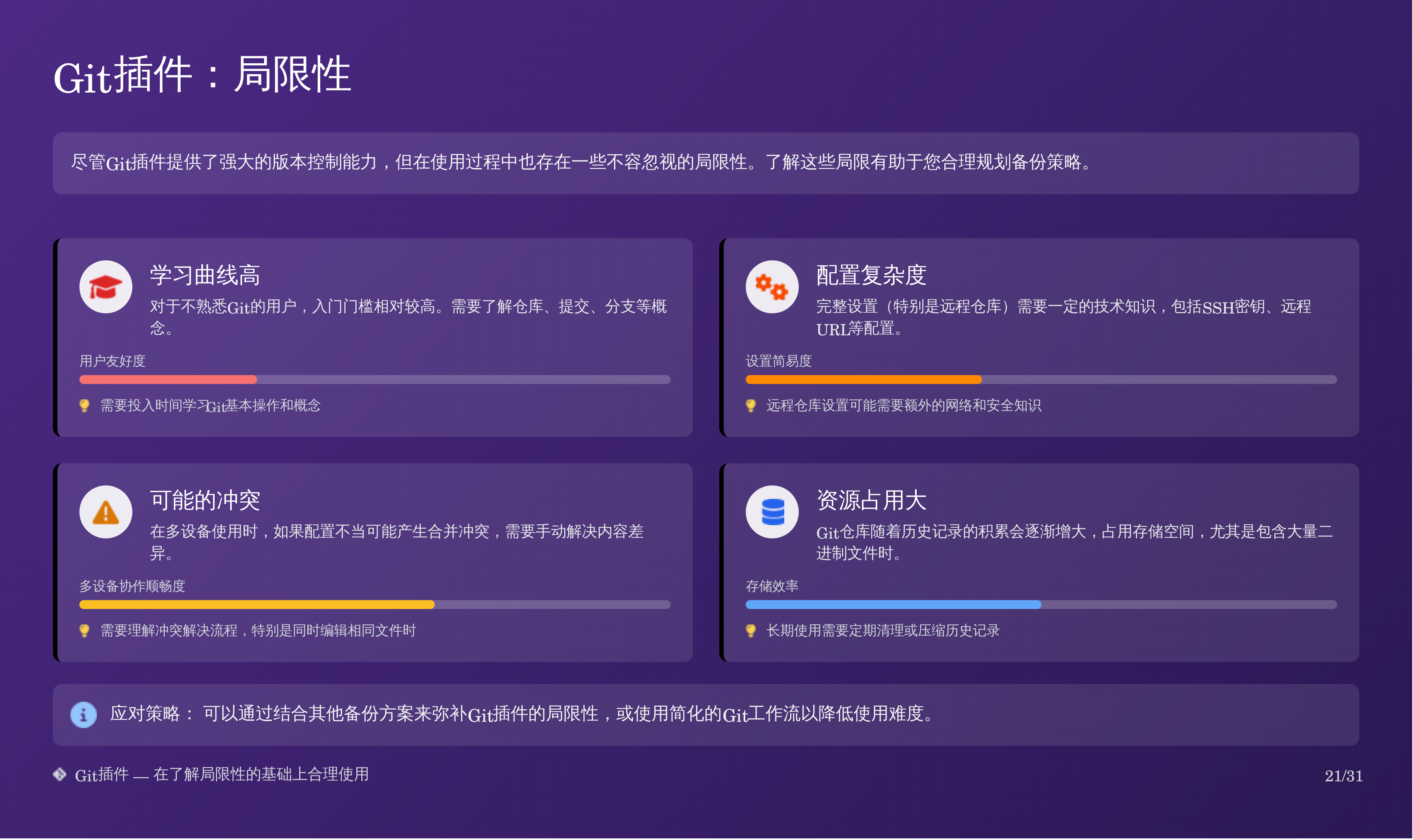Click the blue 存储效率 progress bar
The width and height of the screenshot is (1413, 840).
(893, 604)
